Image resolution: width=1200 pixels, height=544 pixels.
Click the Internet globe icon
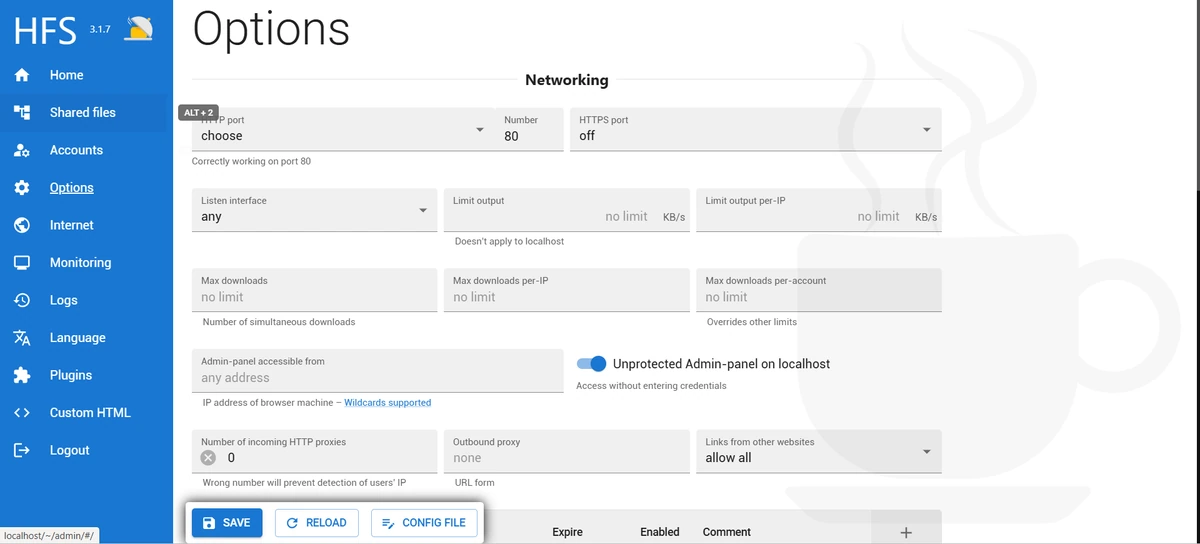[x=22, y=225]
